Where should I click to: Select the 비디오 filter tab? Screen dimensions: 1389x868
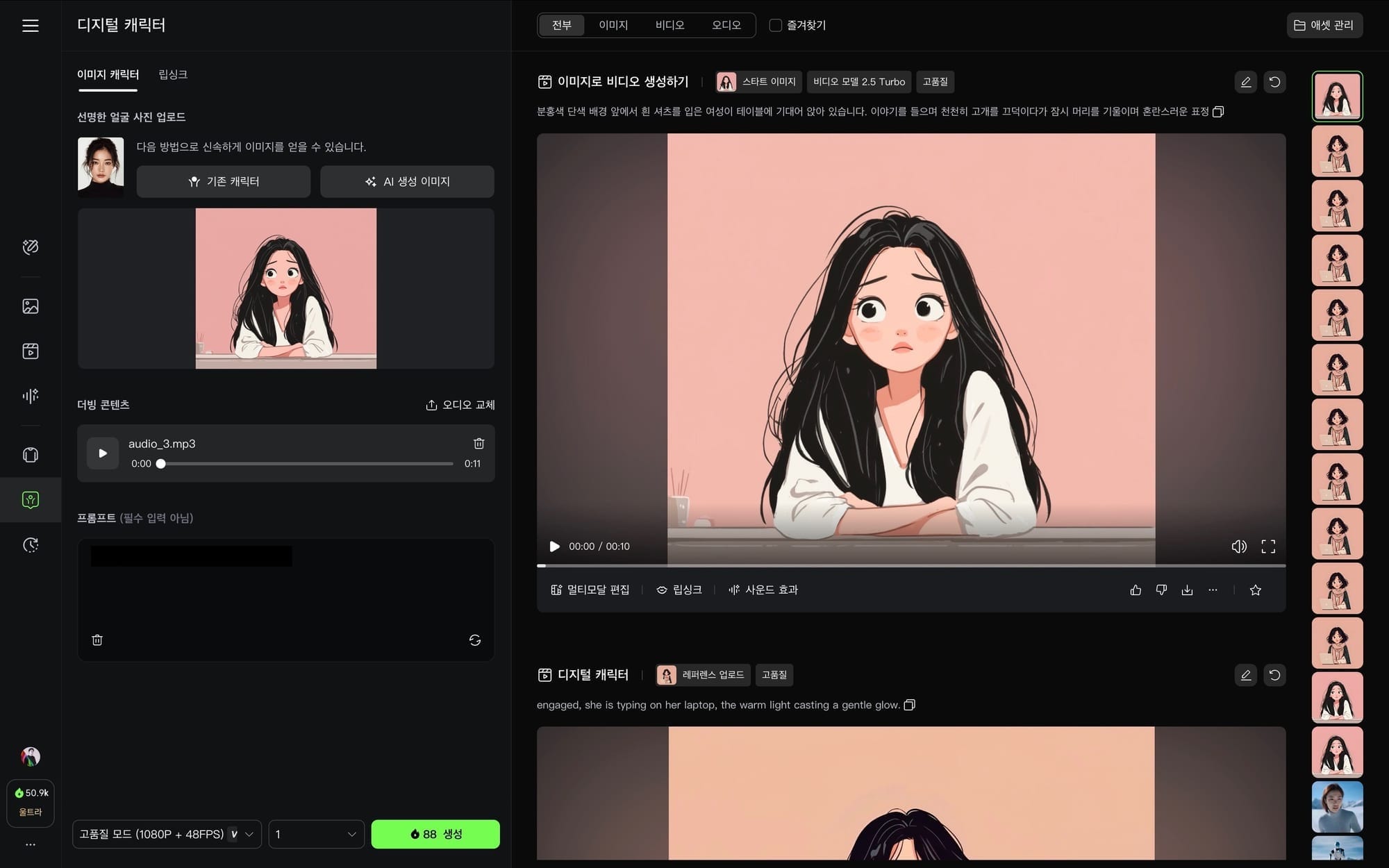[x=669, y=26]
